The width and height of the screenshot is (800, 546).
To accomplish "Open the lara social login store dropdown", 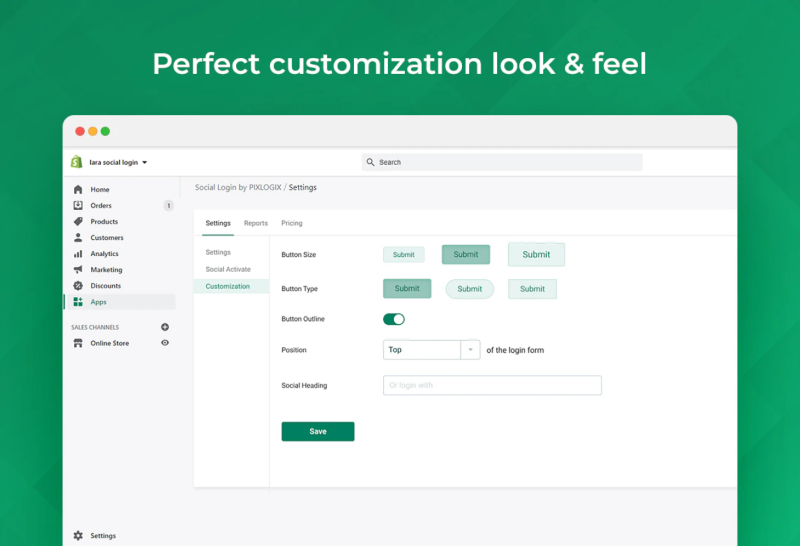I will pos(118,162).
